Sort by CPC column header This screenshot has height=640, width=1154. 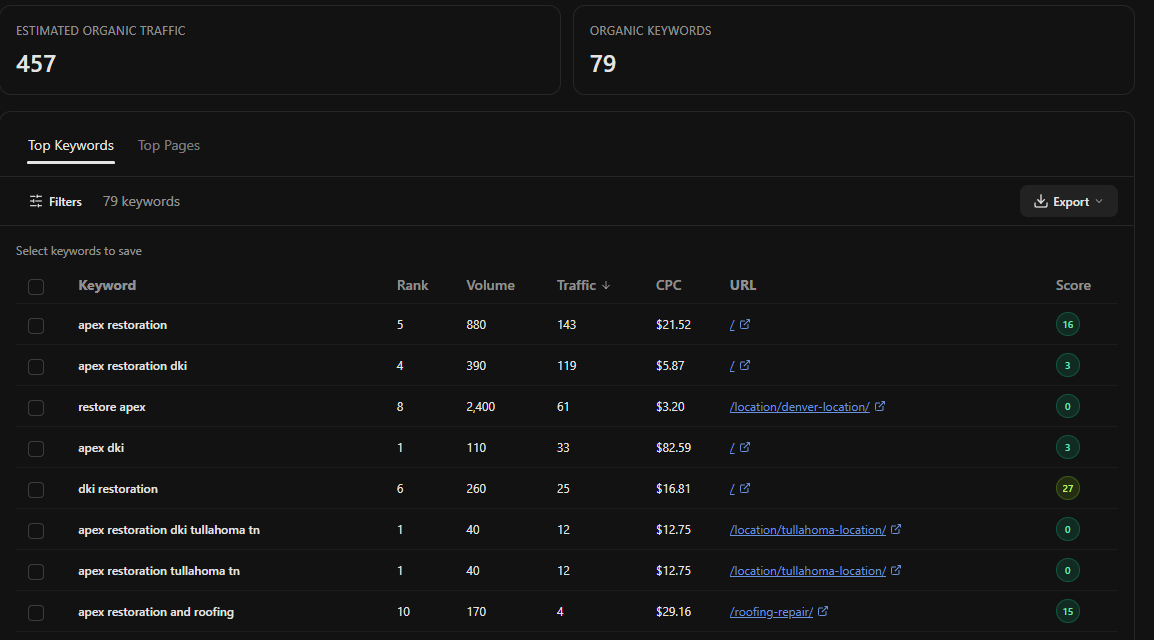pos(668,285)
